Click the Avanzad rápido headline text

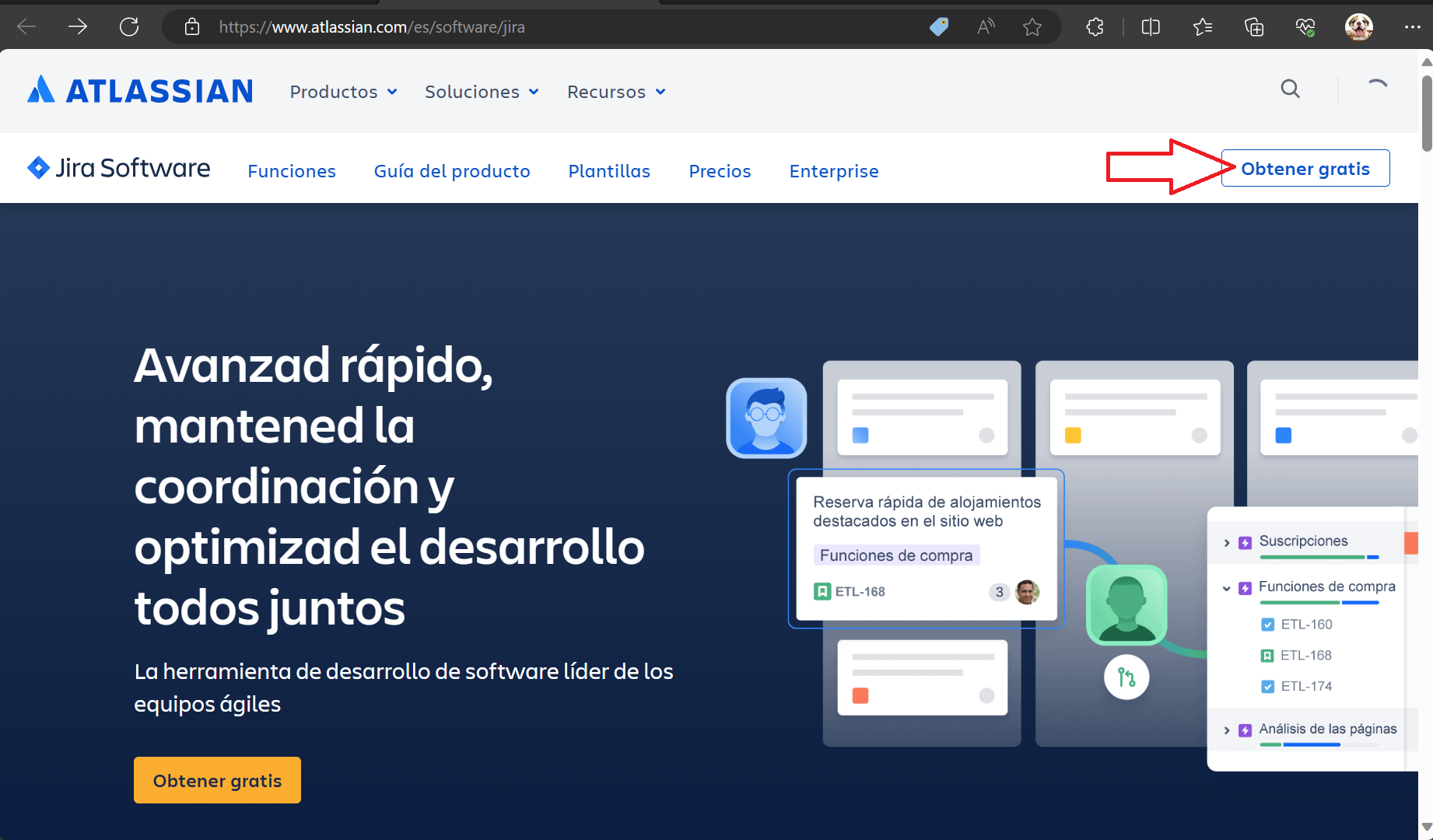point(389,486)
